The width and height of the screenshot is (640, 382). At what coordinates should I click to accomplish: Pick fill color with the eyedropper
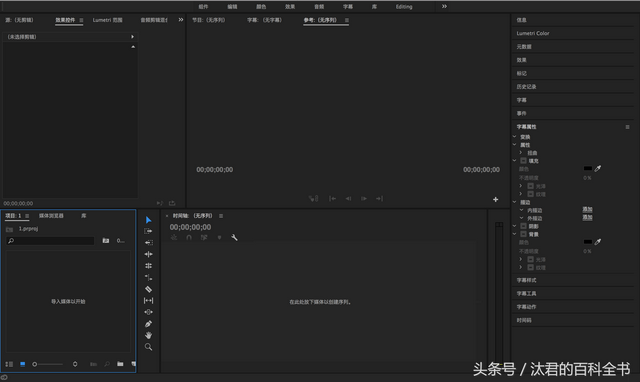click(598, 168)
